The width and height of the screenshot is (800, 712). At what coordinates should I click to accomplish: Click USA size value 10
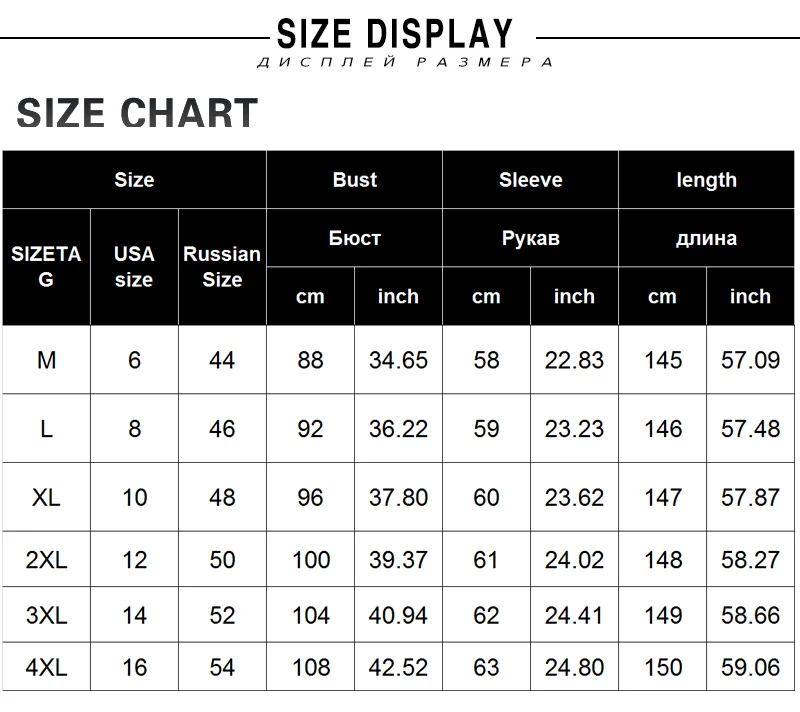[x=134, y=497]
